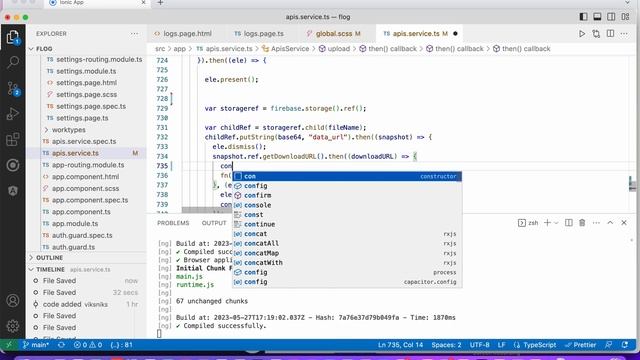Maximize the panel with up chevron
Screen dimensions: 640x360
tap(610, 223)
